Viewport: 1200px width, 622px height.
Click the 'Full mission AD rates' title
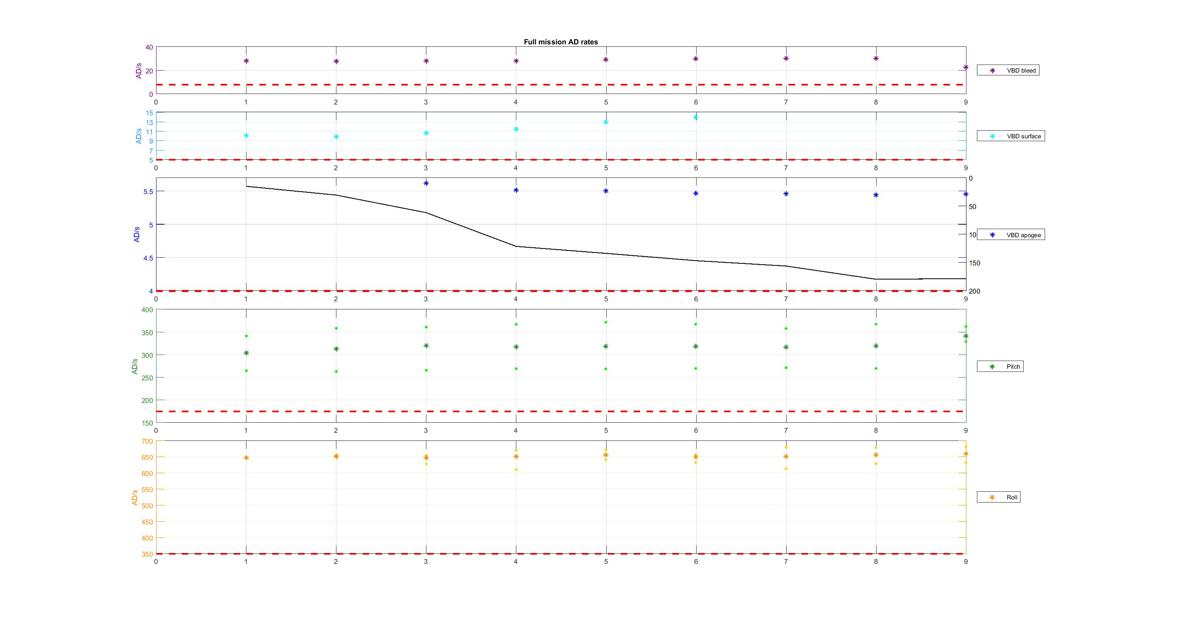[560, 42]
